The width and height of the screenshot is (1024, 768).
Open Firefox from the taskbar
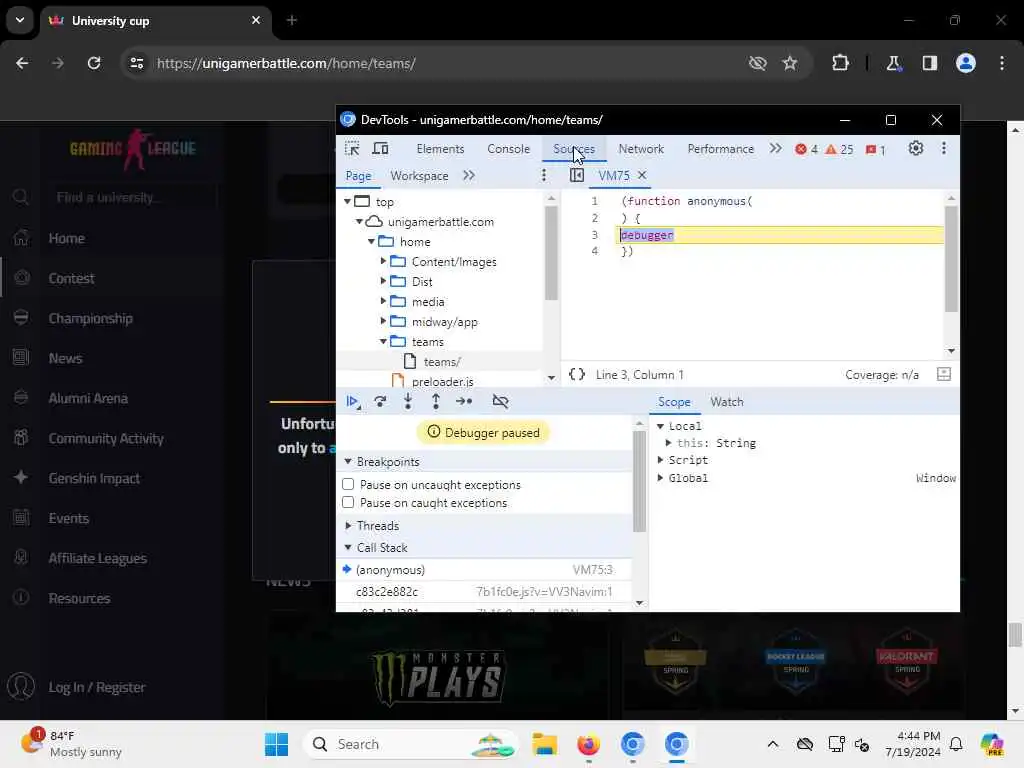pos(588,744)
